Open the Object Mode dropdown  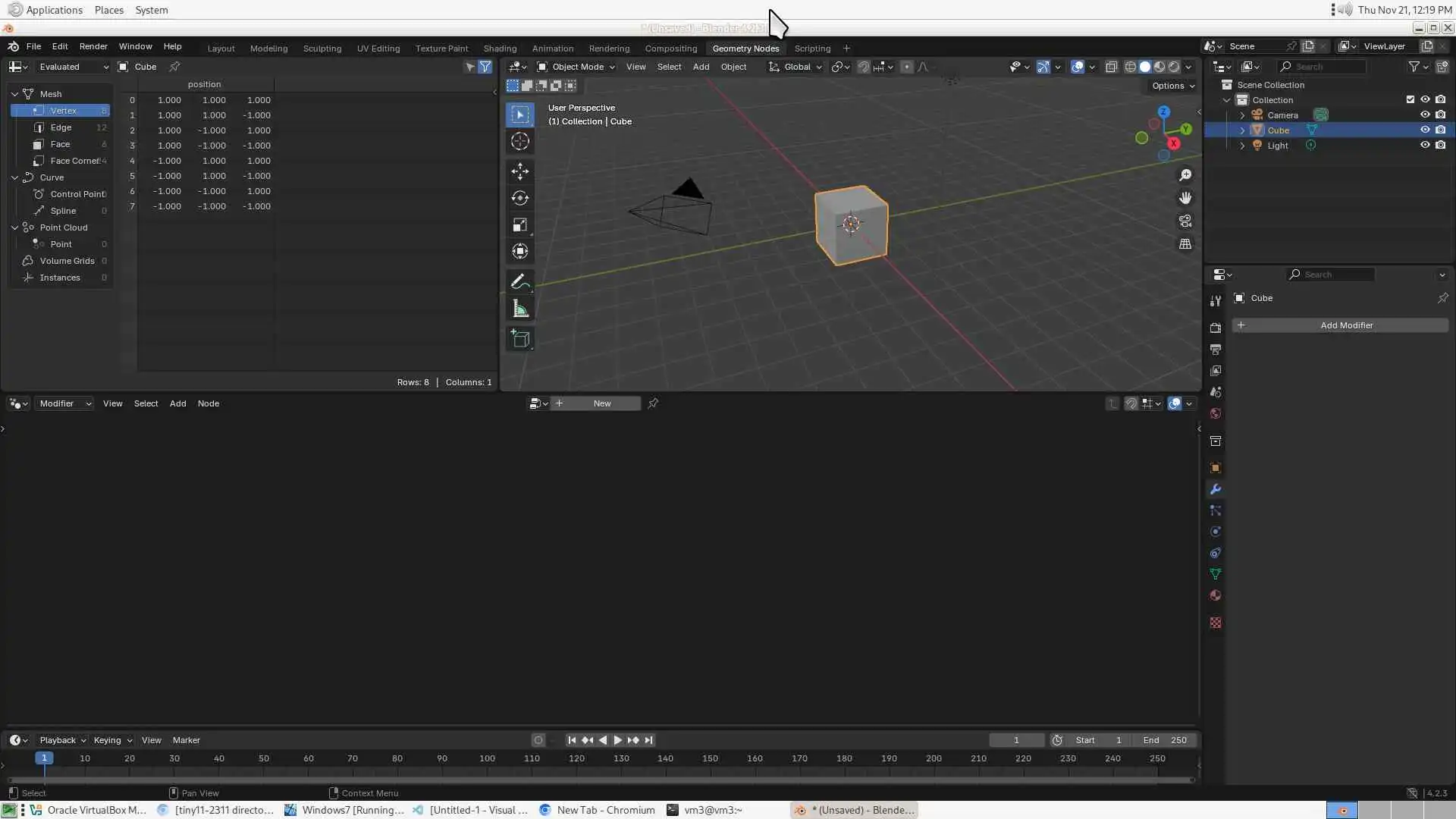(x=576, y=67)
